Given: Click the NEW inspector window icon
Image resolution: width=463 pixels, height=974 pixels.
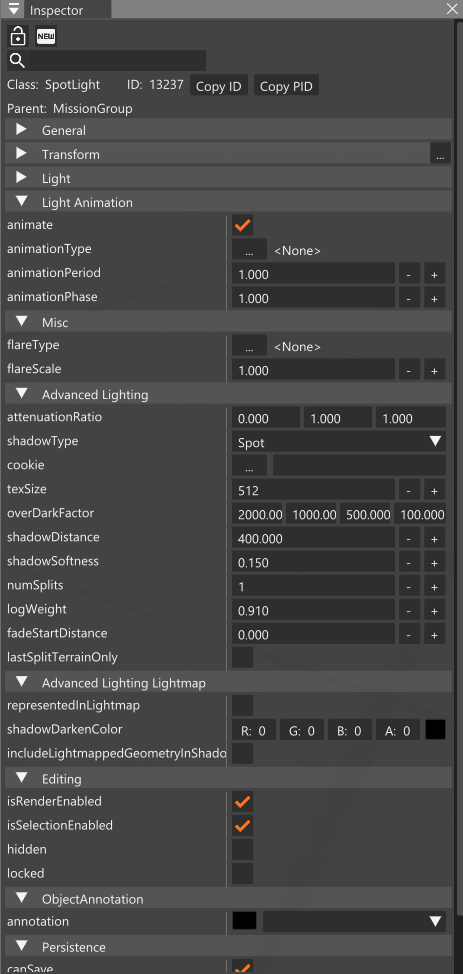Looking at the screenshot, I should 45,37.
